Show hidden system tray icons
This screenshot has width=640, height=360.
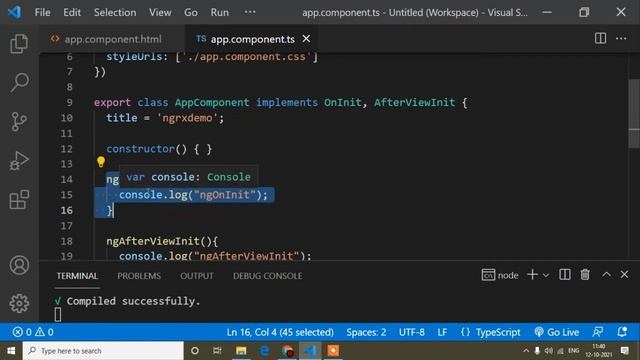(x=526, y=351)
